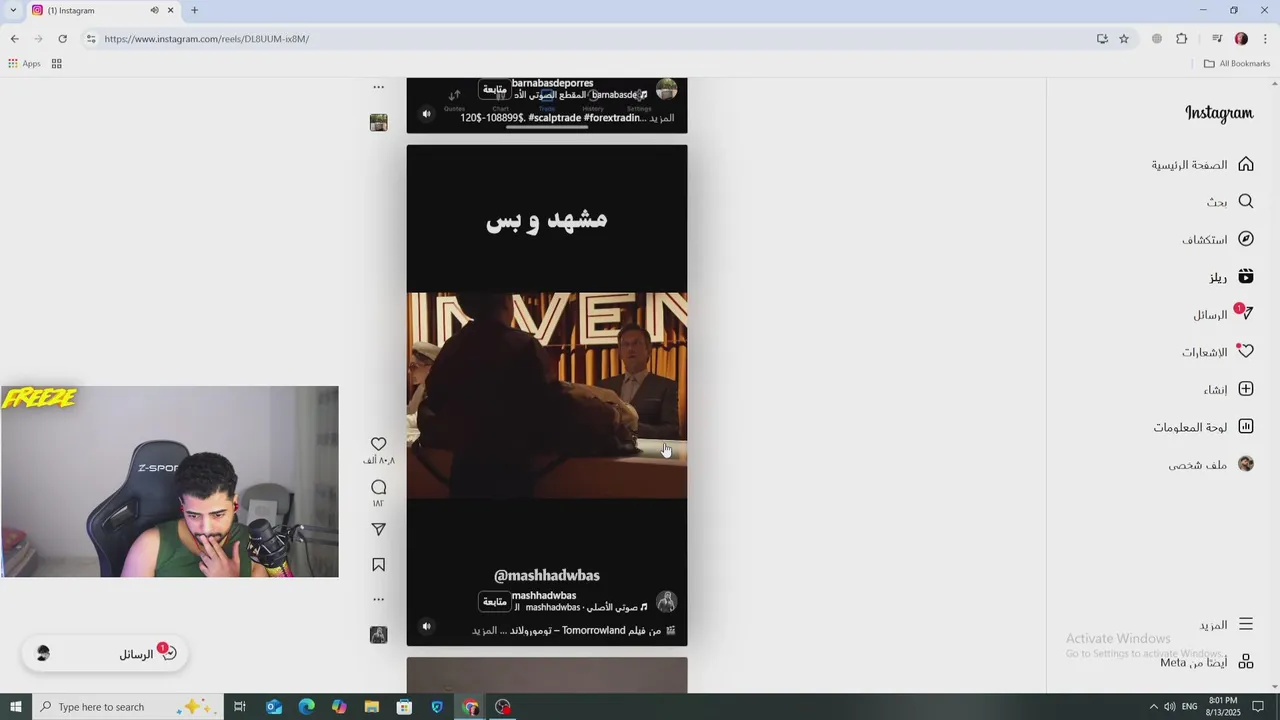Open the Explore compass icon
The height and width of the screenshot is (720, 1280).
point(1246,239)
